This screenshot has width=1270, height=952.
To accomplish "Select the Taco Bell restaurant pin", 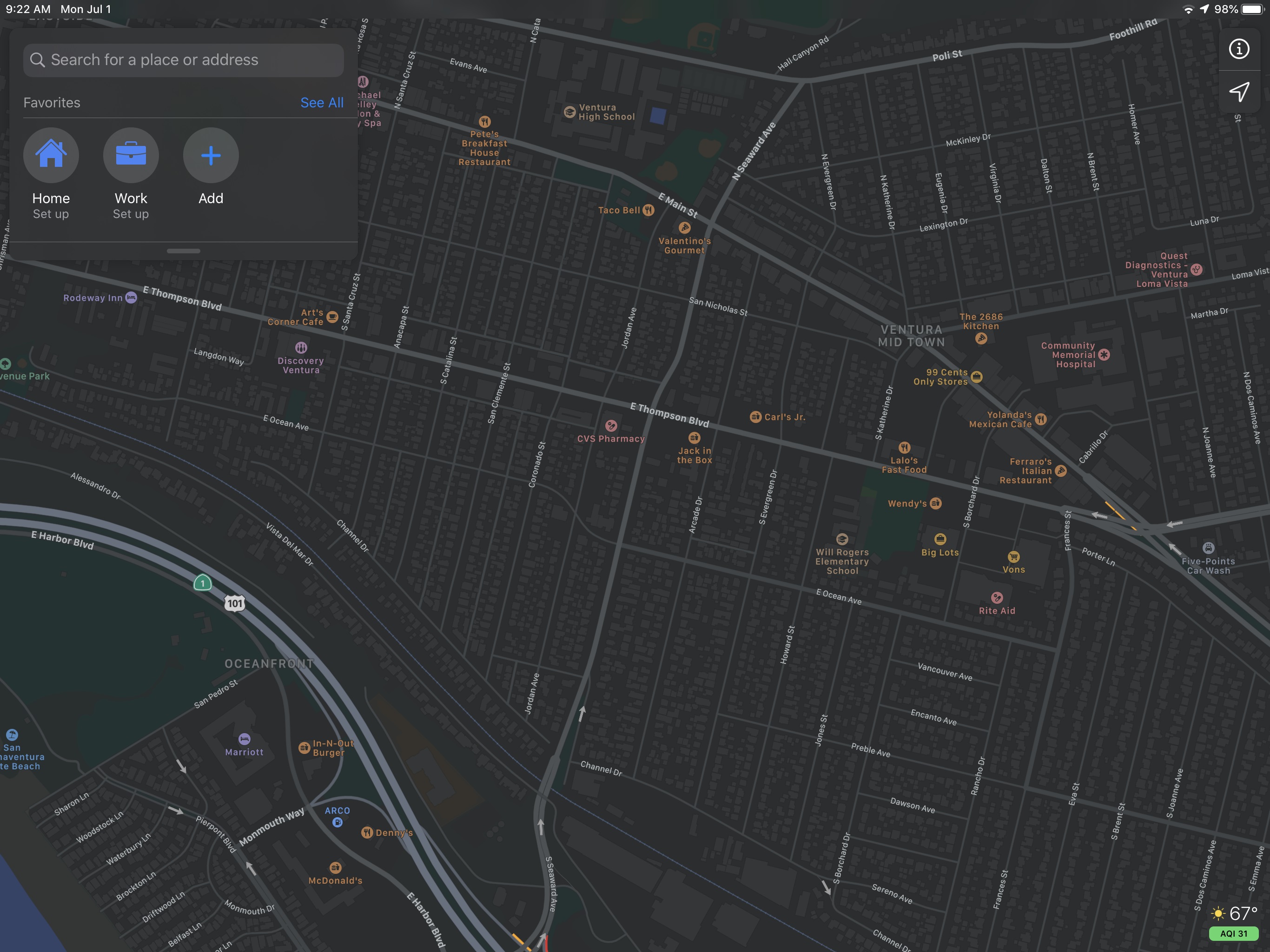I will 648,210.
